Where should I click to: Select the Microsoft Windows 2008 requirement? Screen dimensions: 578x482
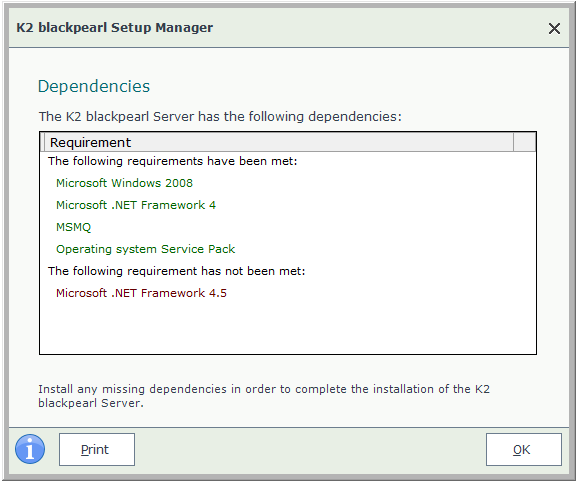124,183
